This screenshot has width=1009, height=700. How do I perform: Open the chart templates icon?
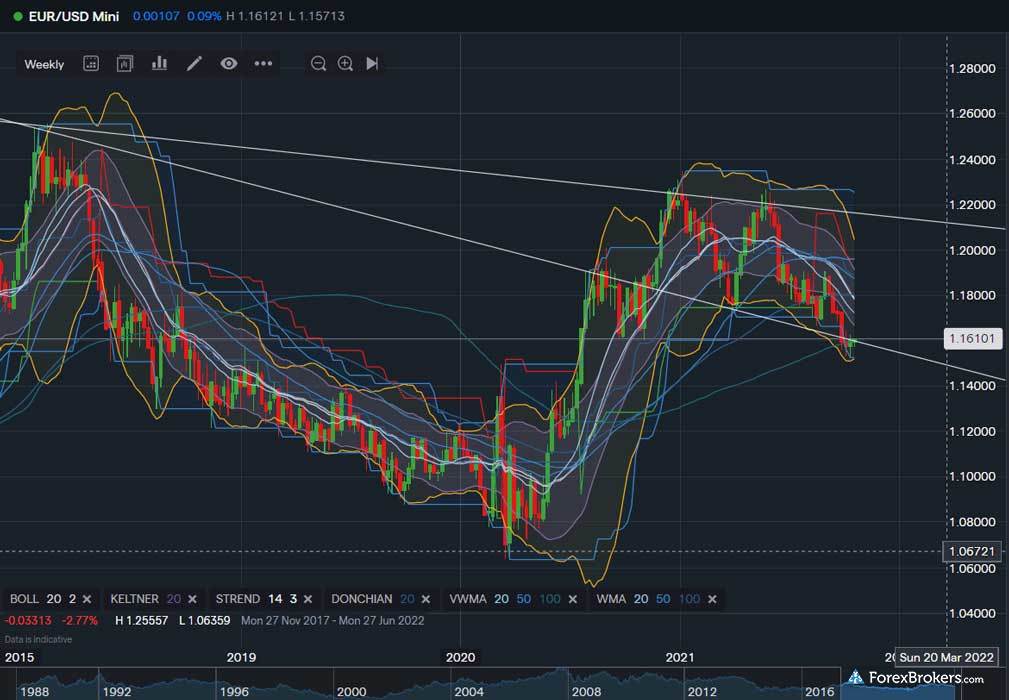125,64
